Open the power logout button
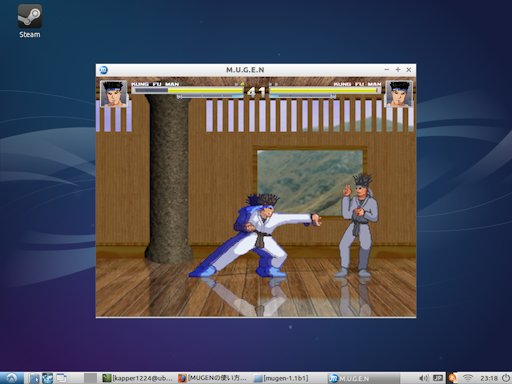Image resolution: width=512 pixels, height=384 pixels. point(506,378)
